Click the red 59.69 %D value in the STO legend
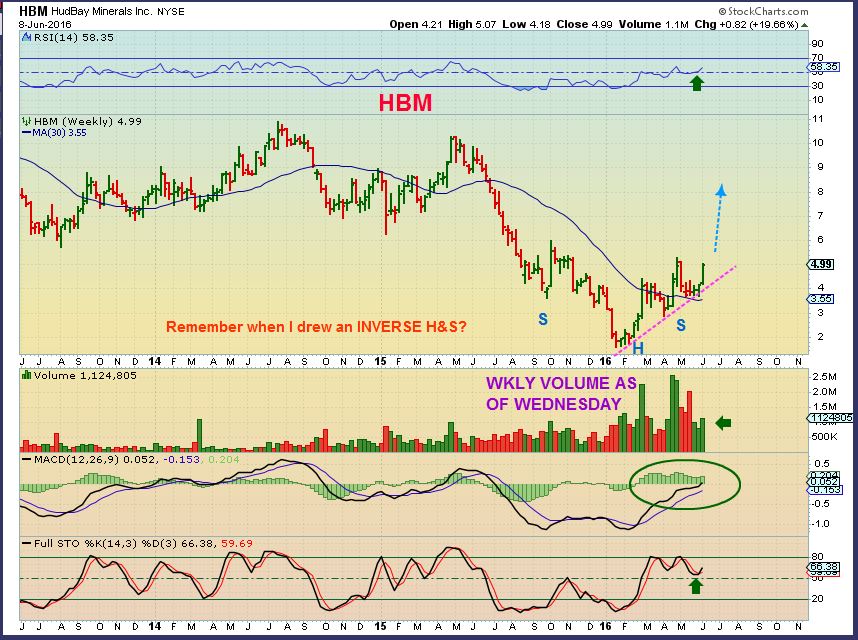 click(x=236, y=544)
